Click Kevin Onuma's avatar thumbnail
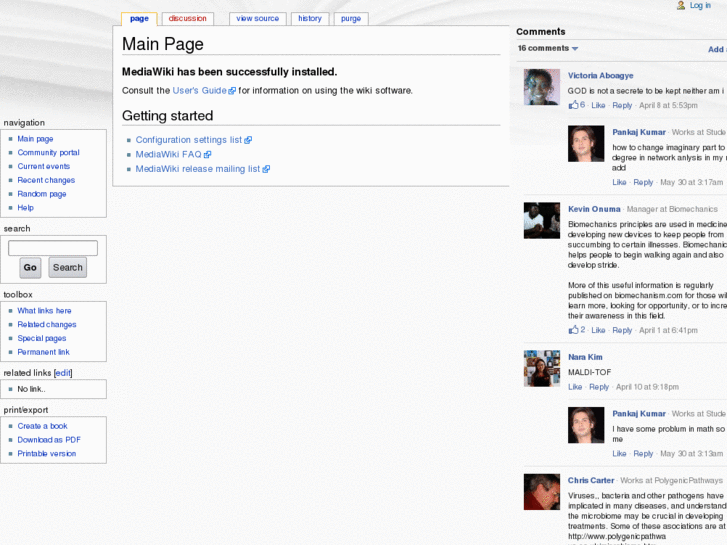This screenshot has height=545, width=727. point(542,220)
